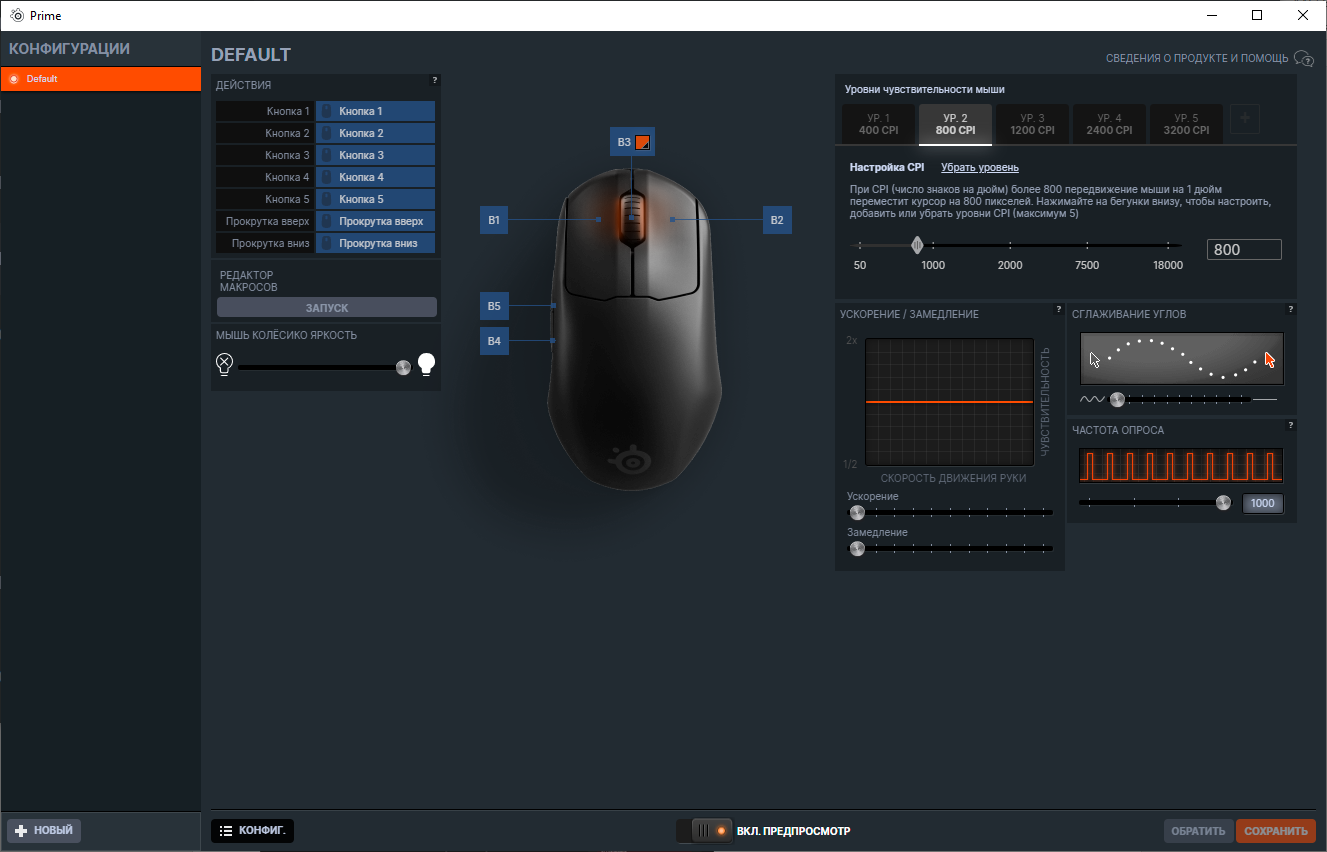Click help icon for Частота опроса
The width and height of the screenshot is (1327, 852).
pyautogui.click(x=1291, y=425)
